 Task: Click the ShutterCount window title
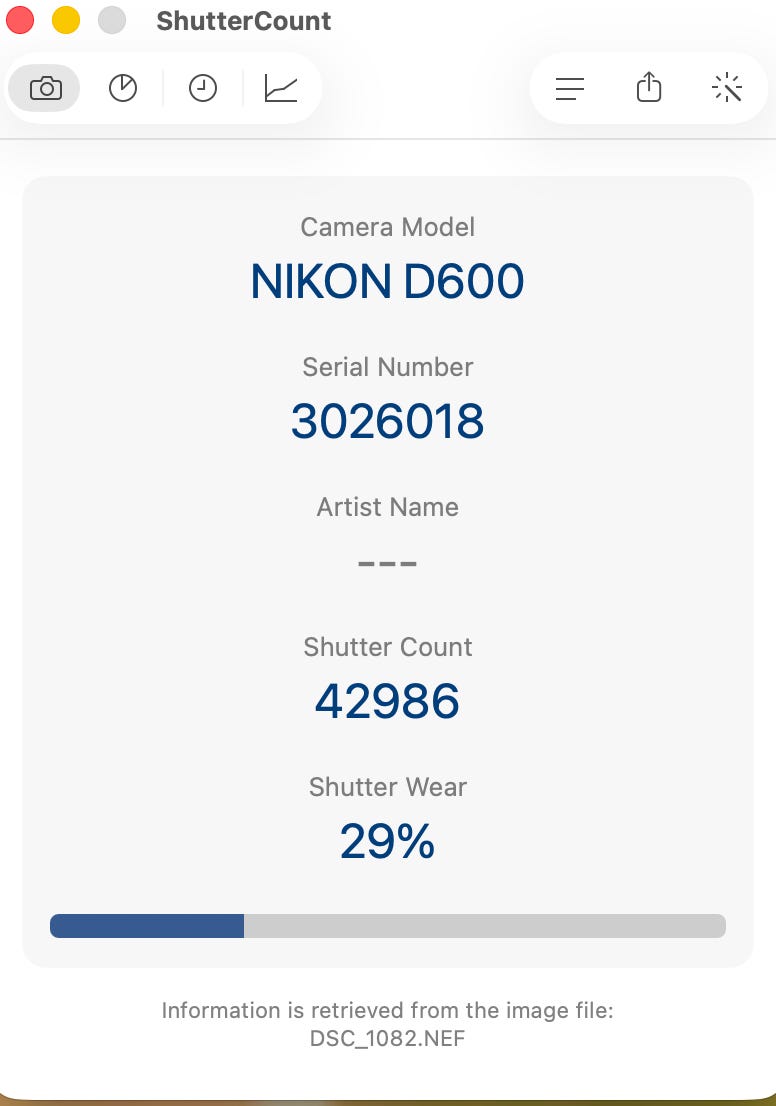[x=243, y=21]
